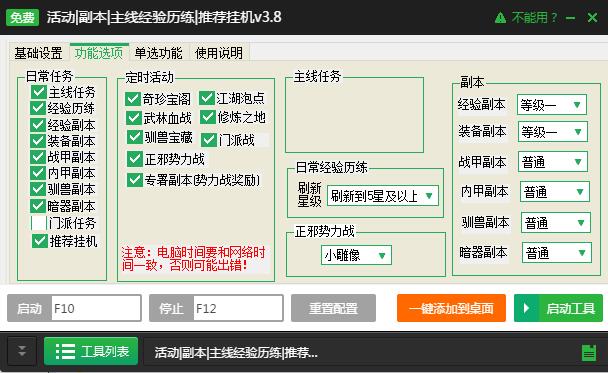
Task: Switch to the 功能选项 tab
Action: (x=99, y=53)
